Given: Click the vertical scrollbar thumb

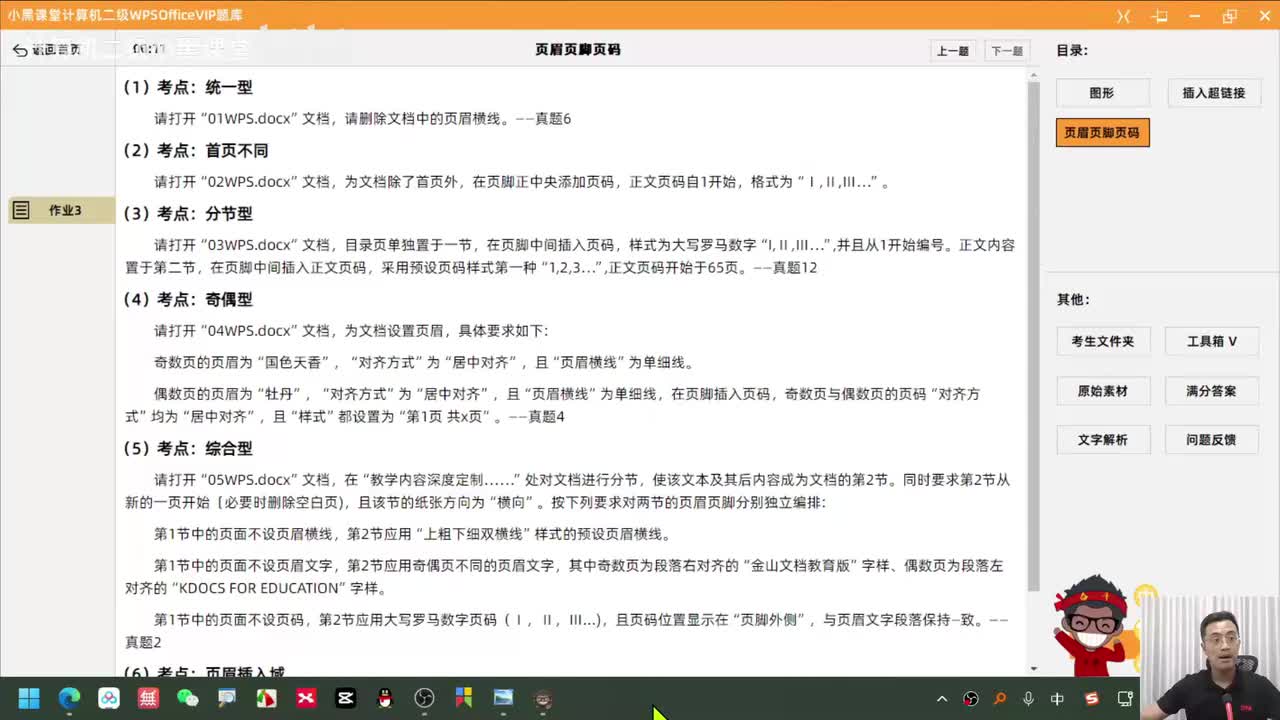Looking at the screenshot, I should 1033,335.
